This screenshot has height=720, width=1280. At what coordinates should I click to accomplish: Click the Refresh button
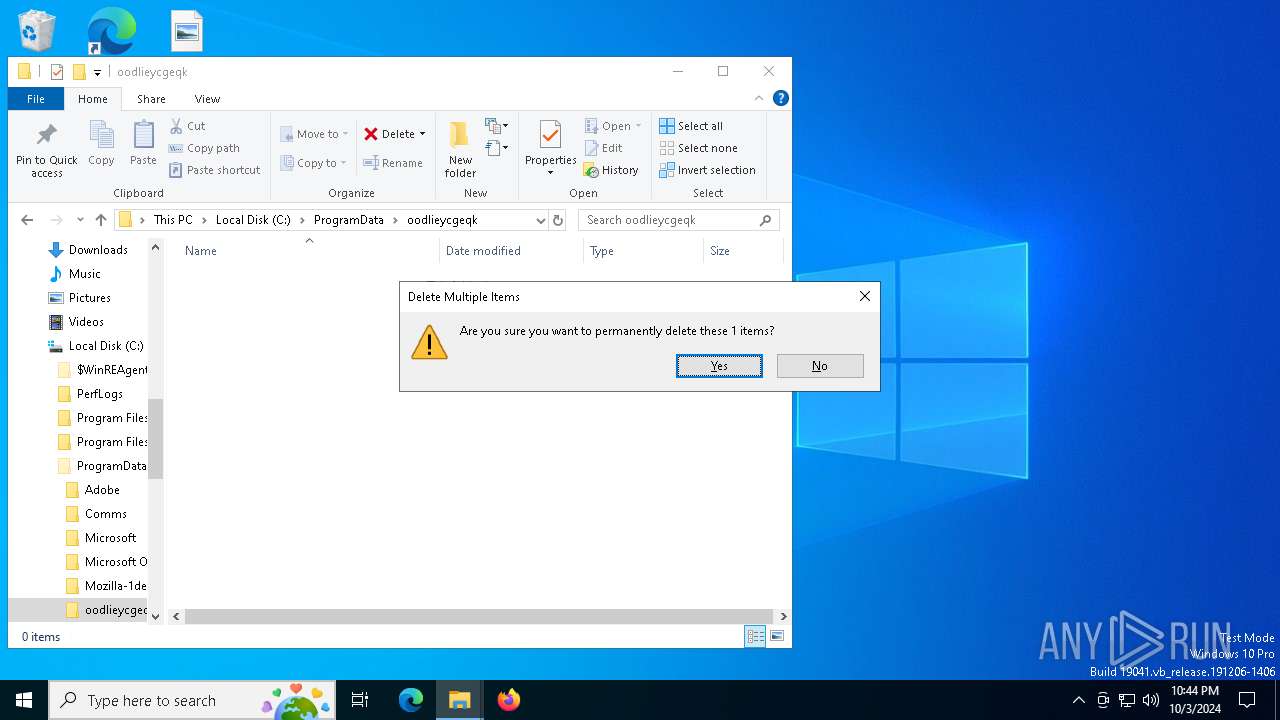pos(558,220)
